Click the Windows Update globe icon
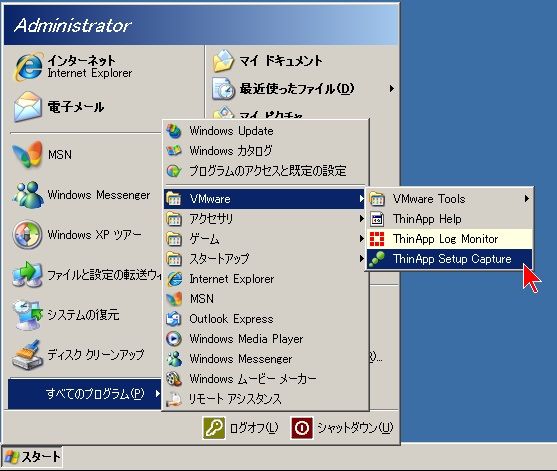Screen dimensions: 557x471 [x=174, y=131]
